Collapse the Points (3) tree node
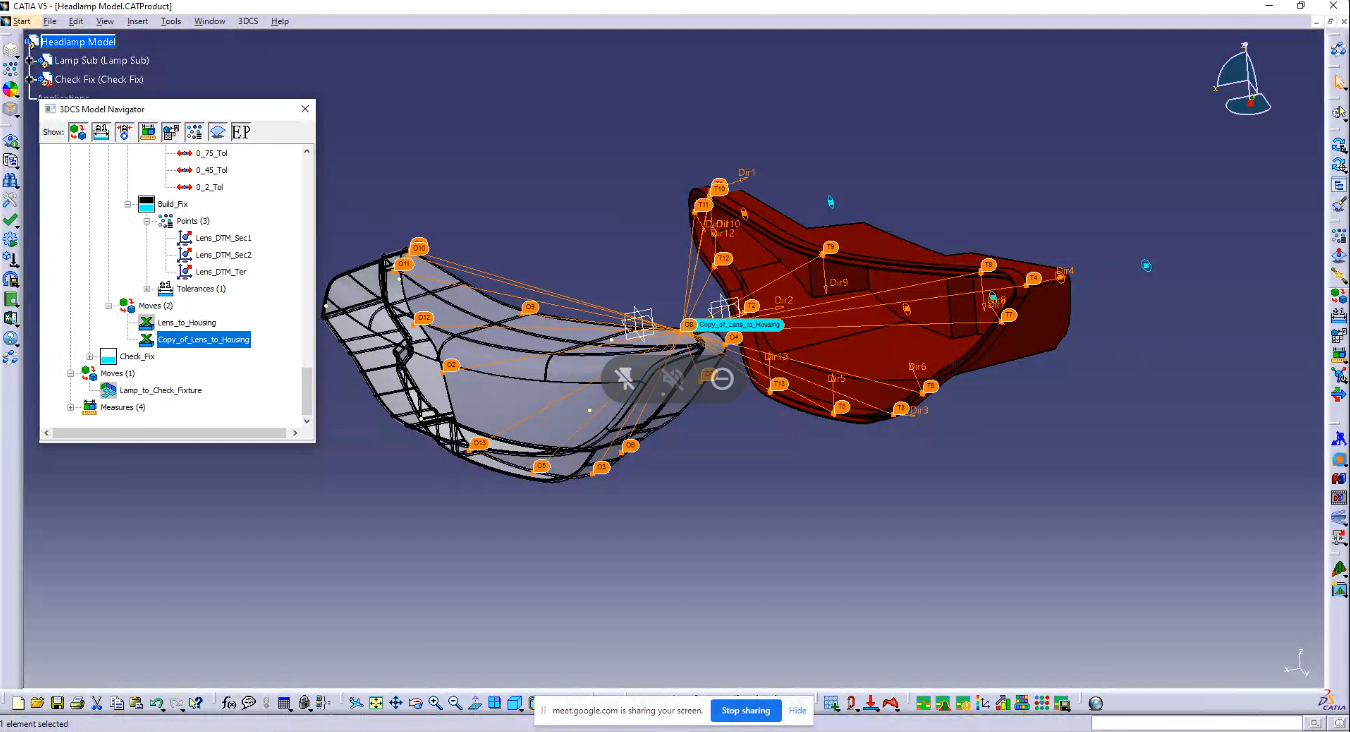Image resolution: width=1350 pixels, height=732 pixels. pos(147,221)
